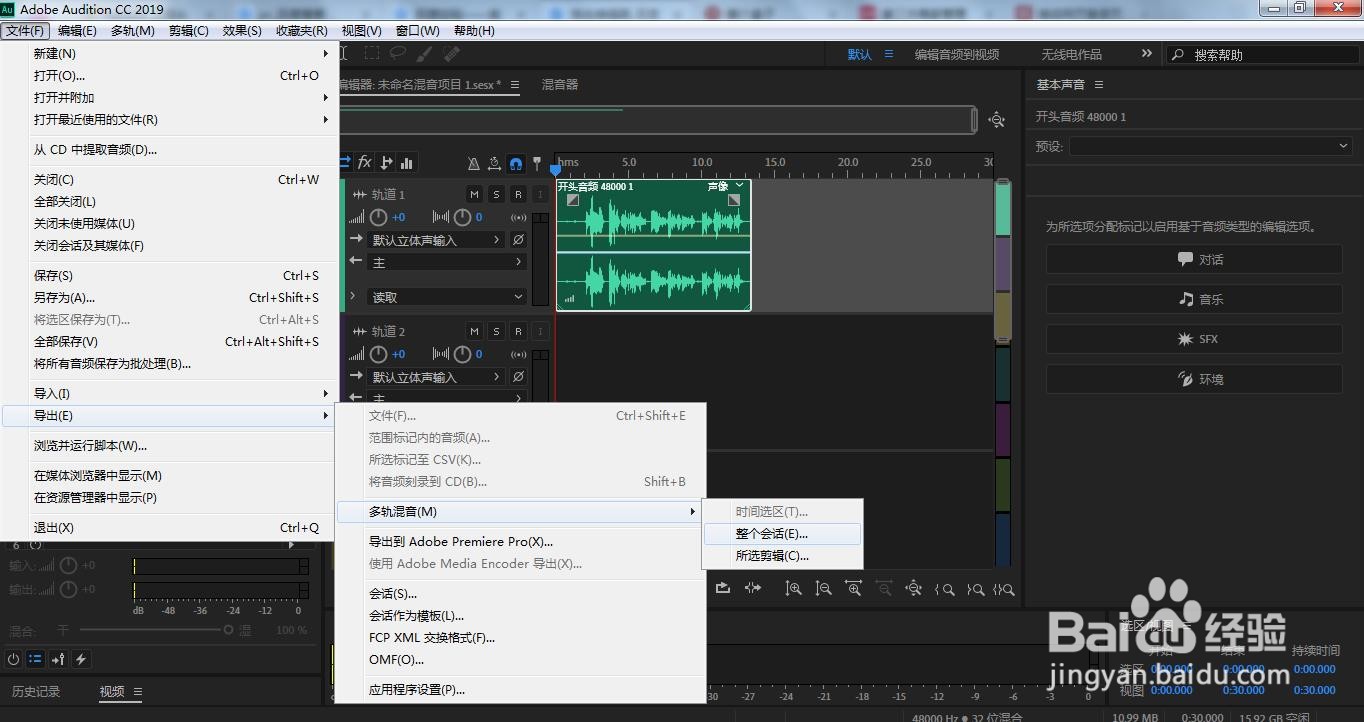The width and height of the screenshot is (1364, 722).
Task: Click the export/loop arrow icon in transport bar
Action: [x=723, y=588]
